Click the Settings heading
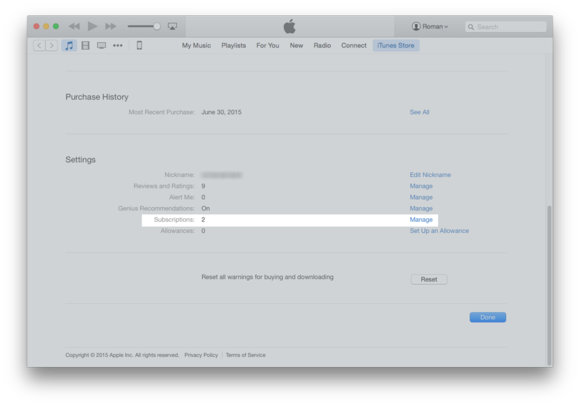 (x=81, y=160)
